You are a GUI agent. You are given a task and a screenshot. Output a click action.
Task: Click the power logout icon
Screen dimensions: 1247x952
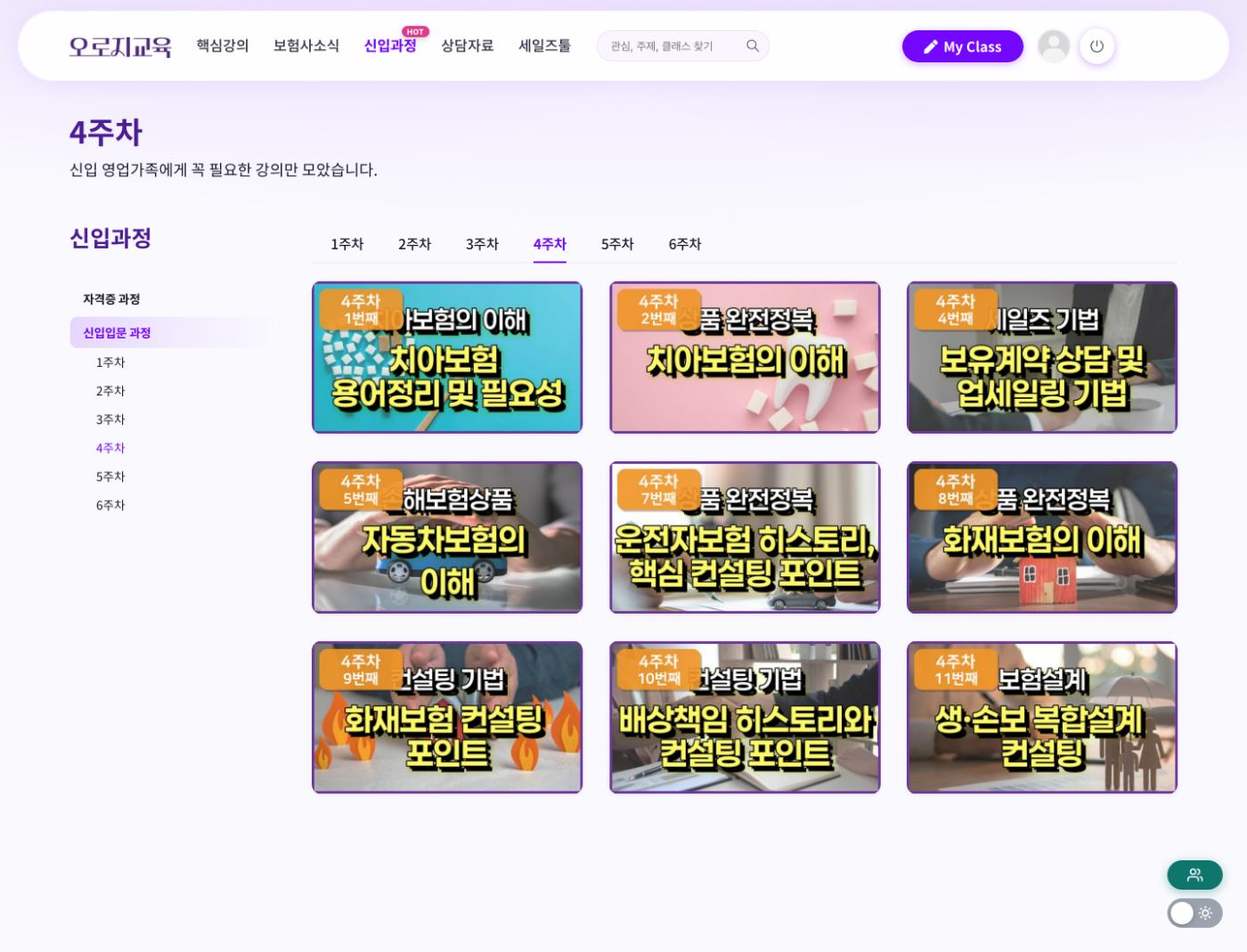point(1096,46)
